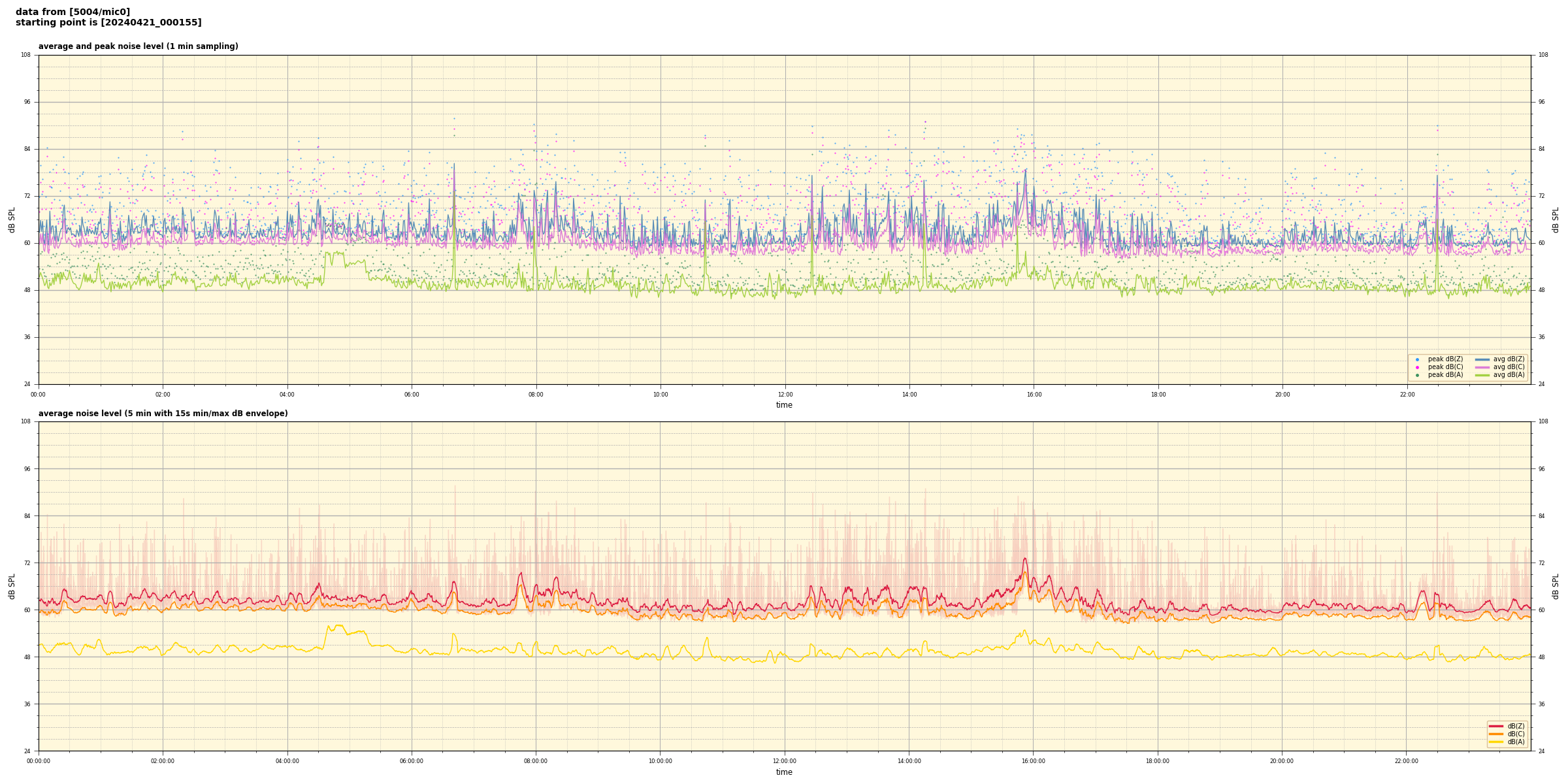The width and height of the screenshot is (1568, 784).
Task: Click the peak dB(A) legend marker
Action: [1417, 375]
